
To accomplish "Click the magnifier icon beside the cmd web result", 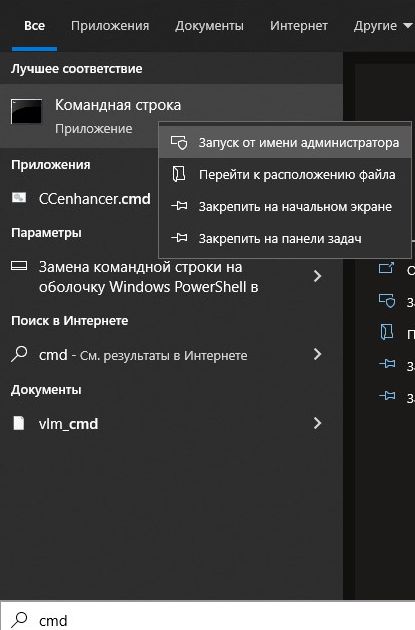I will pyautogui.click(x=19, y=354).
